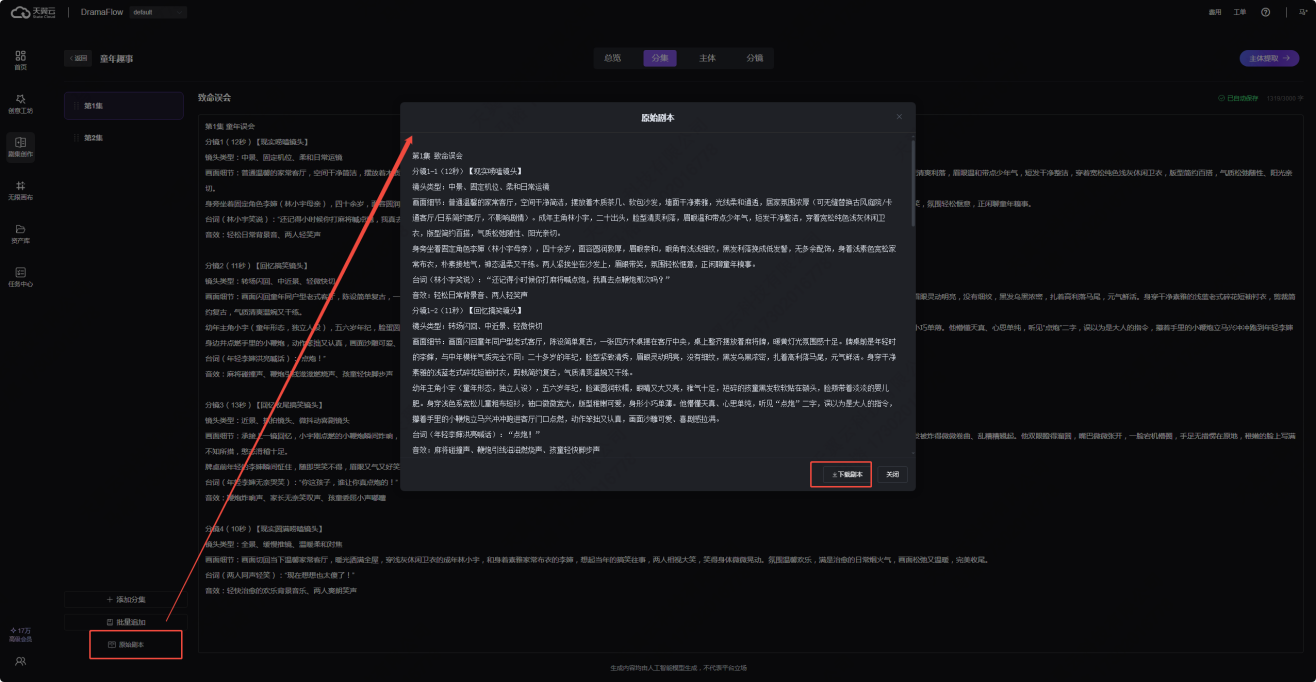This screenshot has width=1316, height=682.
Task: Switch to the 分集 tab
Action: [x=659, y=58]
